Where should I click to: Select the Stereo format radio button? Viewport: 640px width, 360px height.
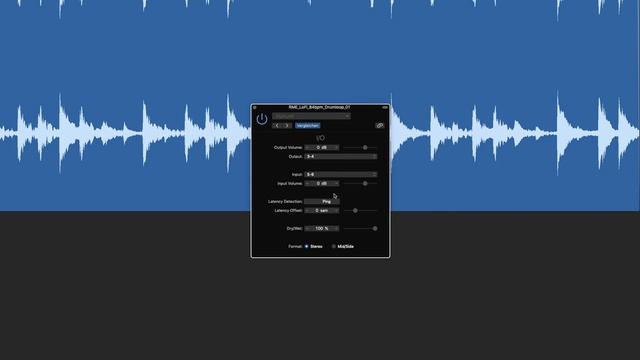[x=307, y=247]
